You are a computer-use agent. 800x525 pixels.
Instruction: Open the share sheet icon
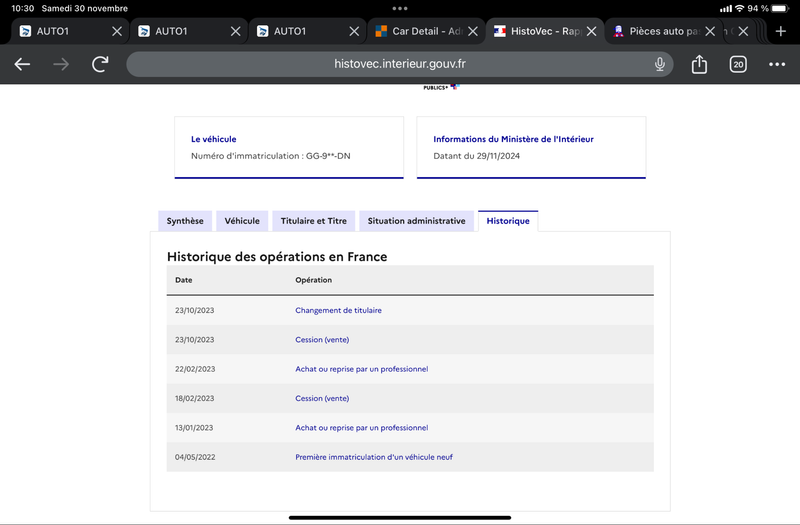[699, 64]
